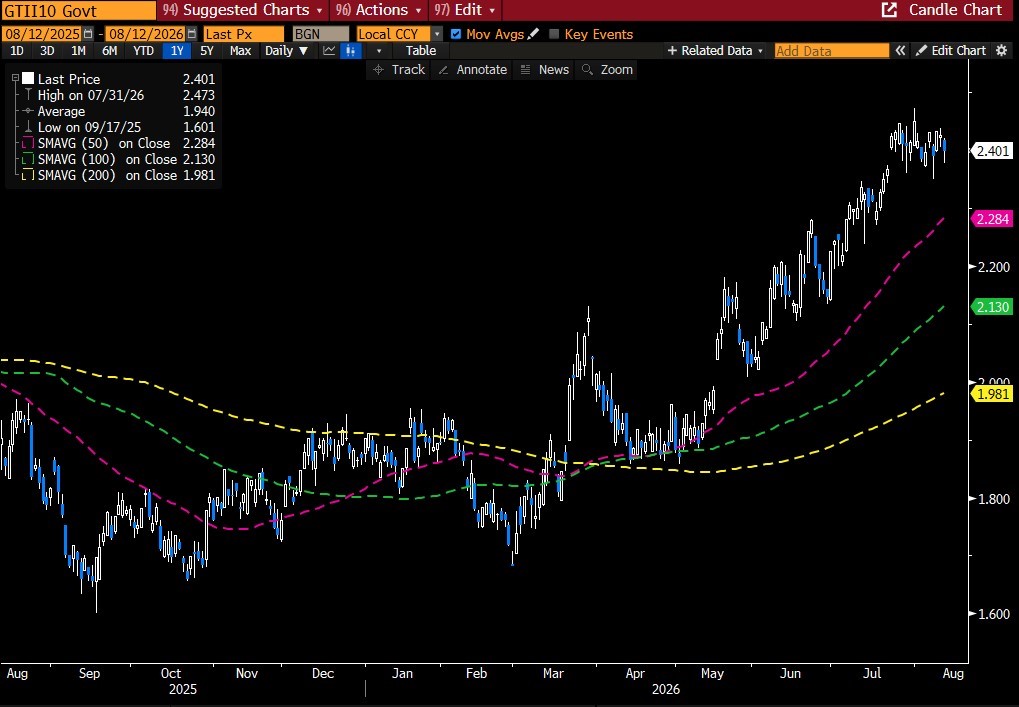Switch to Table view
1019x707 pixels.
(420, 51)
